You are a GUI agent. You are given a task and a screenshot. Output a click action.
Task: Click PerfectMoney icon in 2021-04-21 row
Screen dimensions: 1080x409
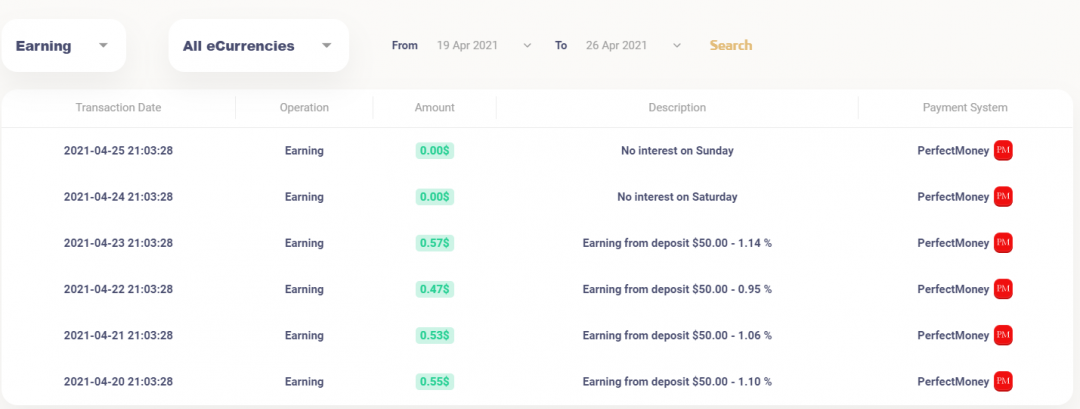[1003, 335]
